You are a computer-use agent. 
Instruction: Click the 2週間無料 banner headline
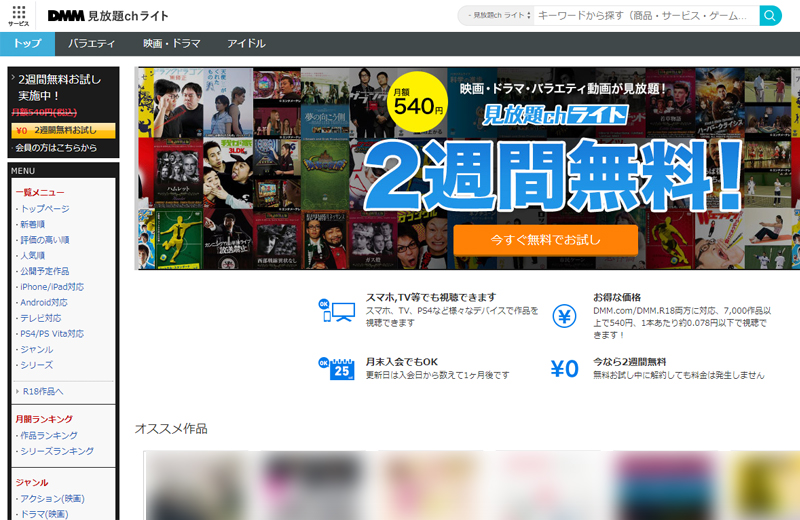(x=553, y=176)
